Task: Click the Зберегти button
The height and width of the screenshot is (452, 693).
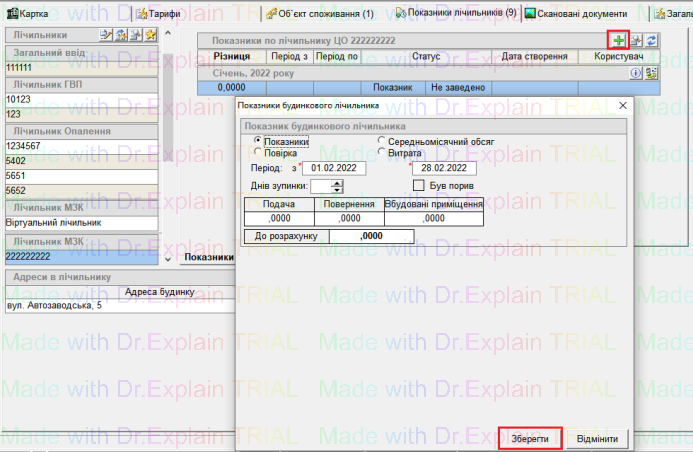Action: coord(529,439)
